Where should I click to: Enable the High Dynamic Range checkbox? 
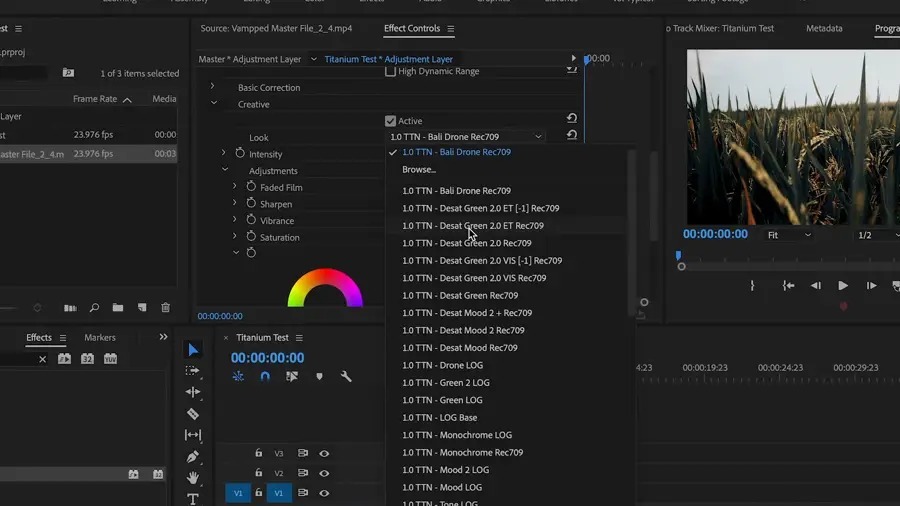[391, 71]
